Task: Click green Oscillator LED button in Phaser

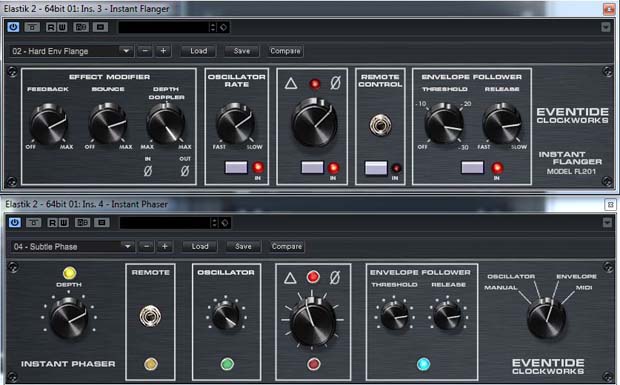Action: 227,364
